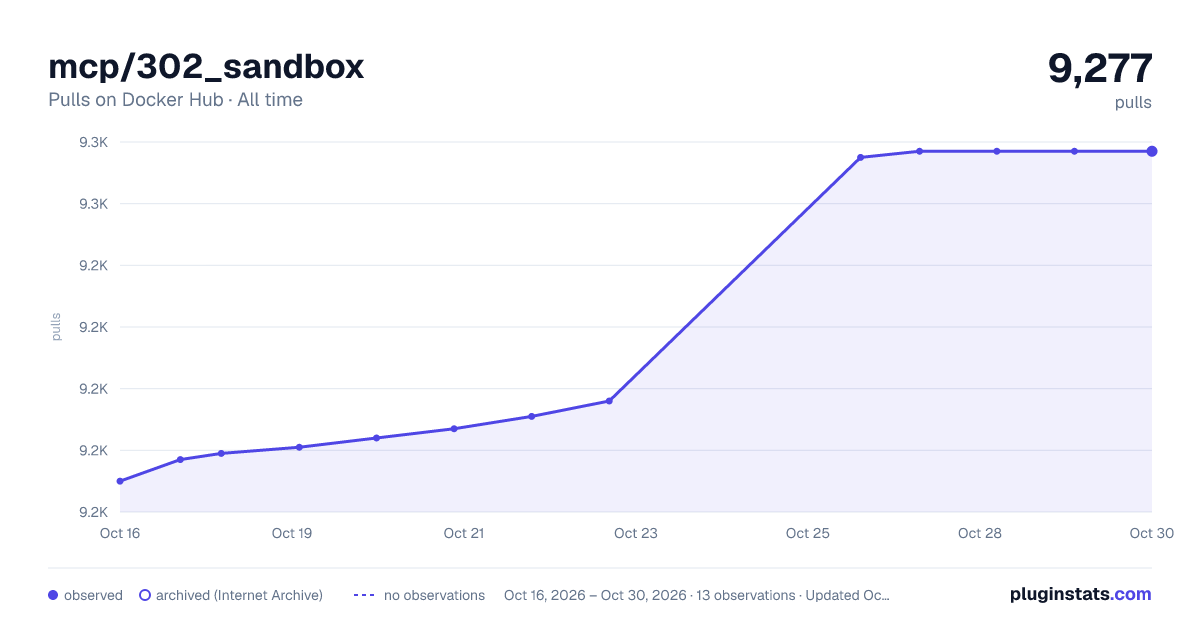Click the Oct 16 x-axis label
This screenshot has width=1200, height=630.
tap(120, 533)
